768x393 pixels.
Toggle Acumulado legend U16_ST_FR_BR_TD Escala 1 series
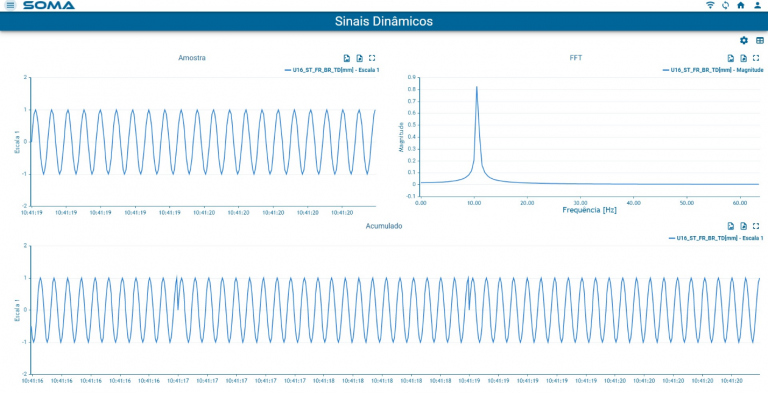(716, 239)
